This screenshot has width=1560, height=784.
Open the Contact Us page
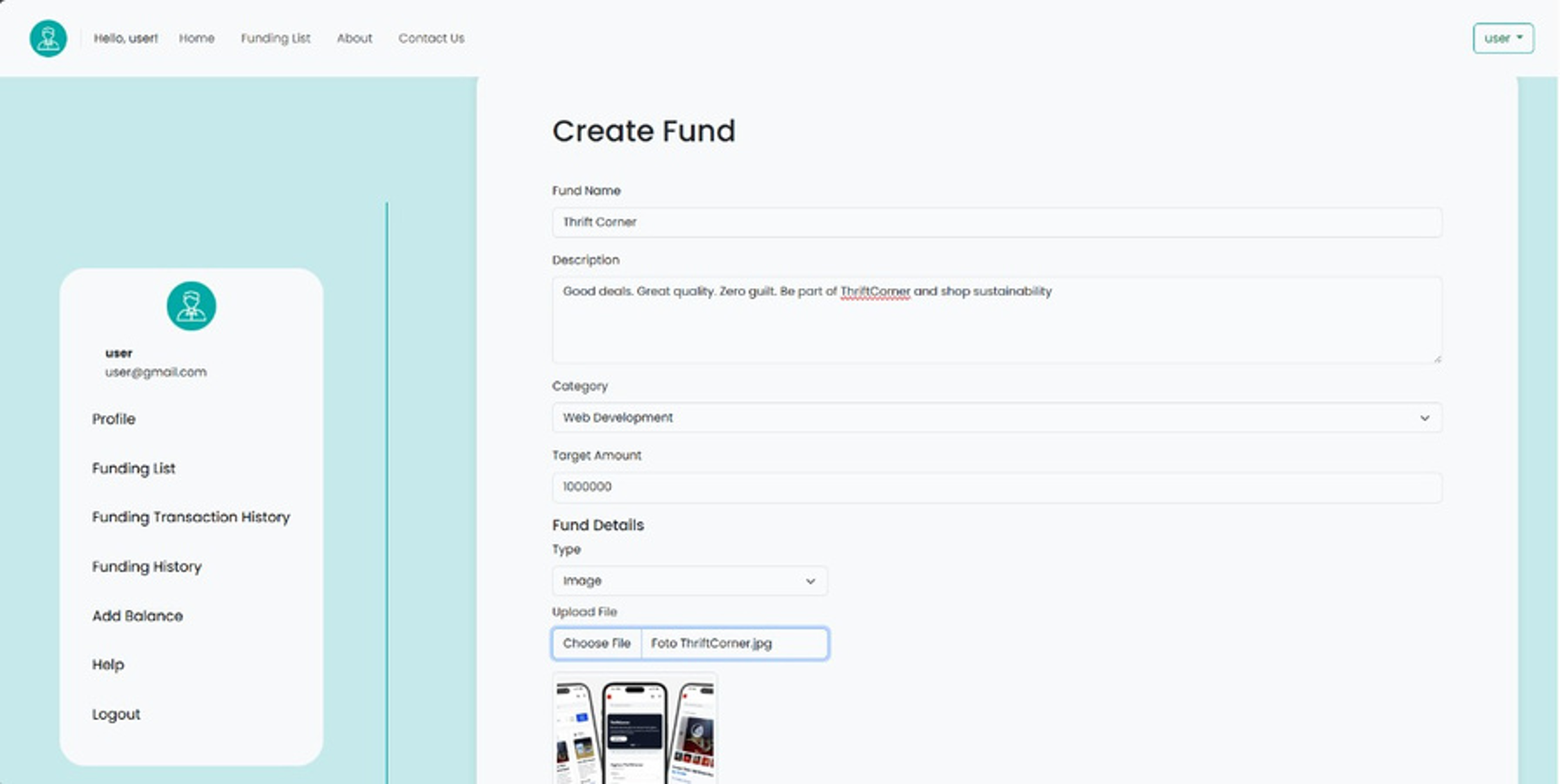(431, 38)
